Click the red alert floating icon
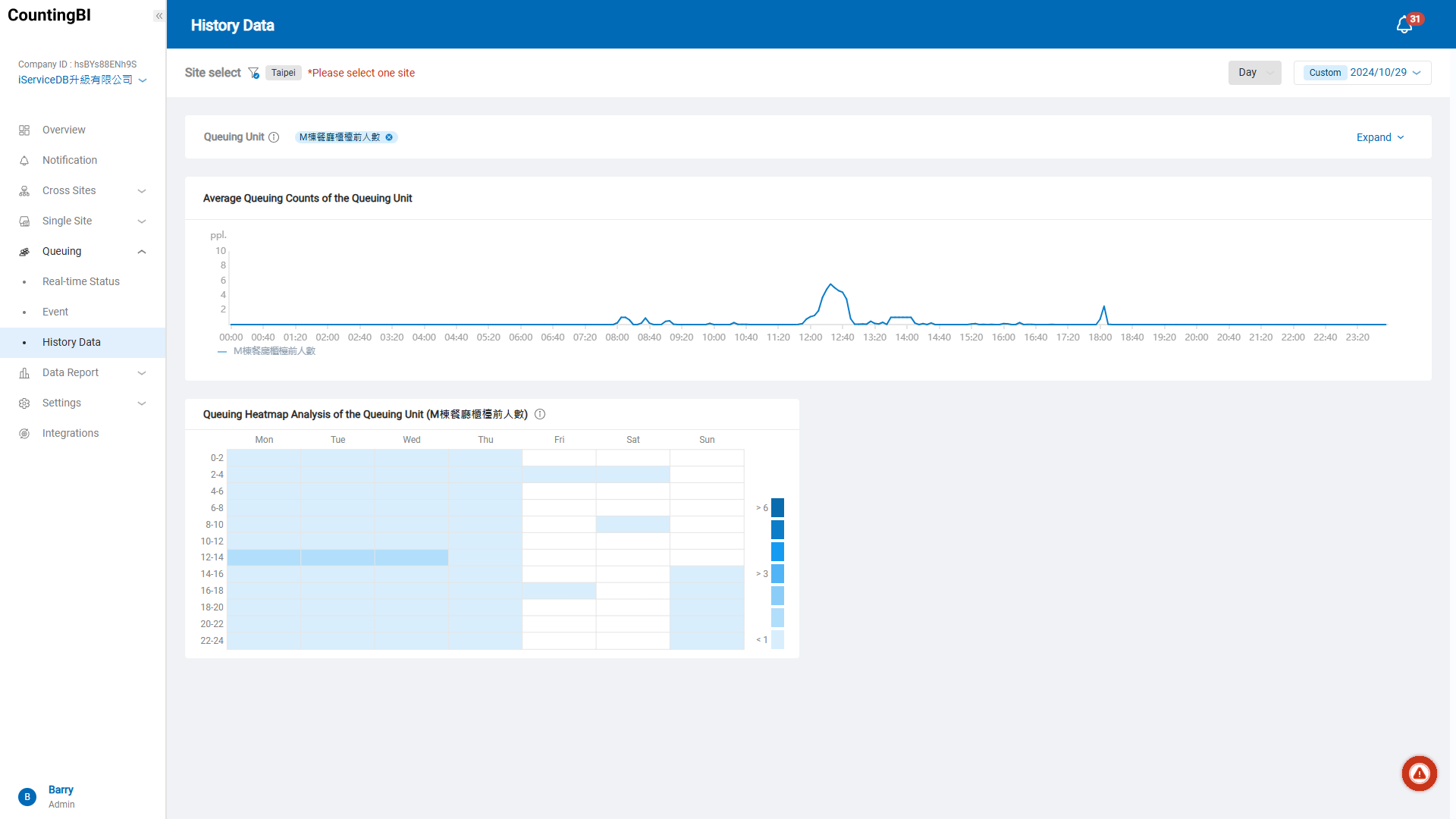The width and height of the screenshot is (1456, 819). [1419, 773]
